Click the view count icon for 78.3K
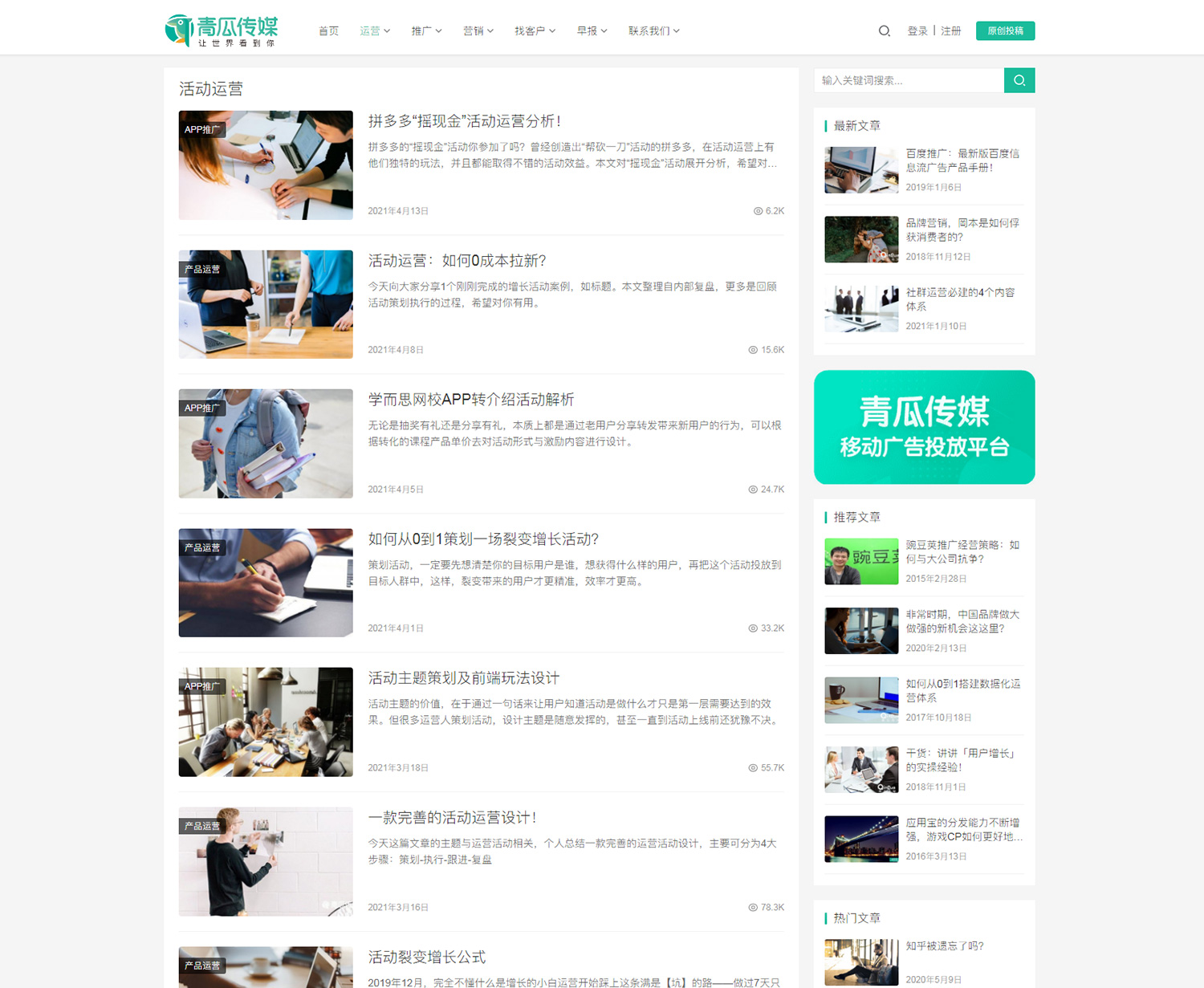The image size is (1204, 988). tap(753, 908)
